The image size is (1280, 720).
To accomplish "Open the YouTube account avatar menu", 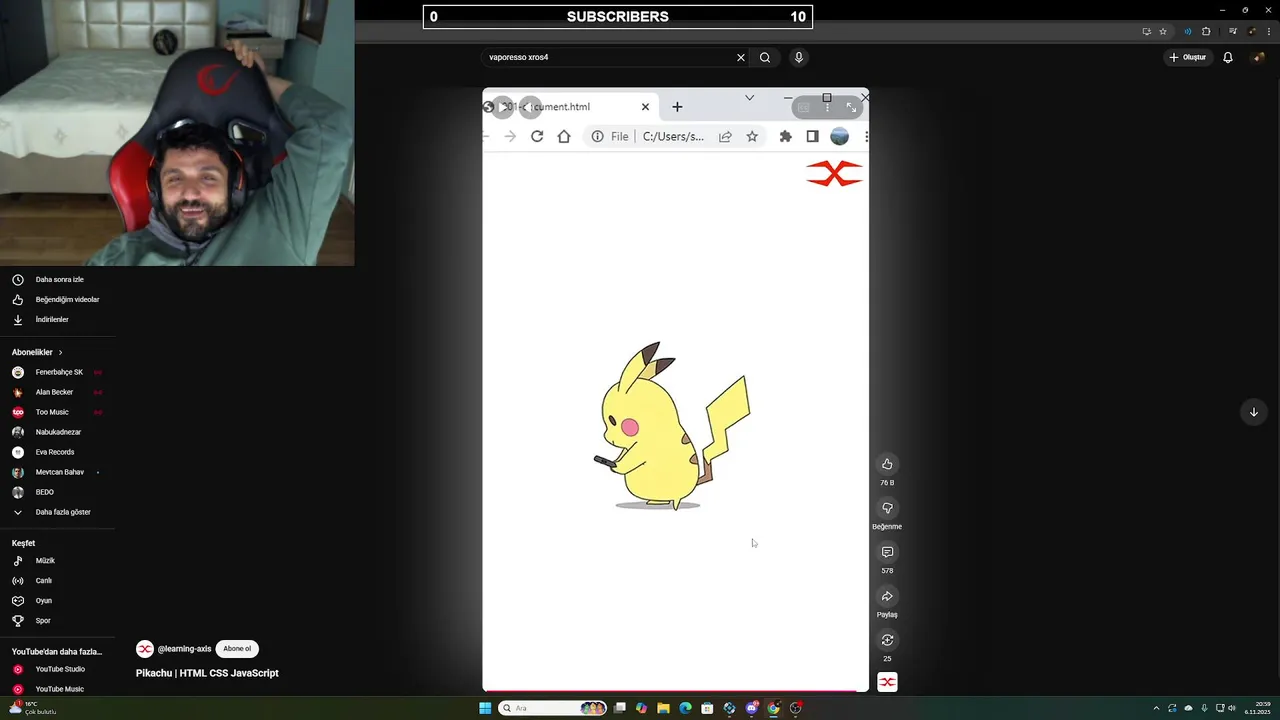I will (x=1255, y=57).
